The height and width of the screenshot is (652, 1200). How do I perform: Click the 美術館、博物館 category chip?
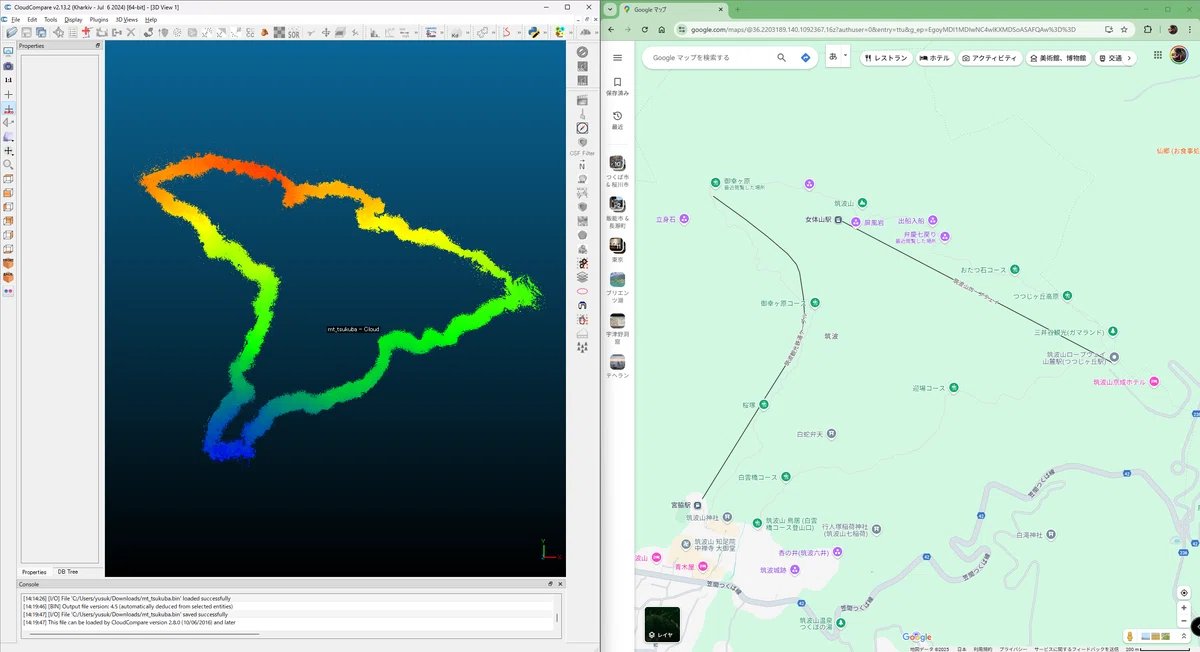pos(1058,58)
